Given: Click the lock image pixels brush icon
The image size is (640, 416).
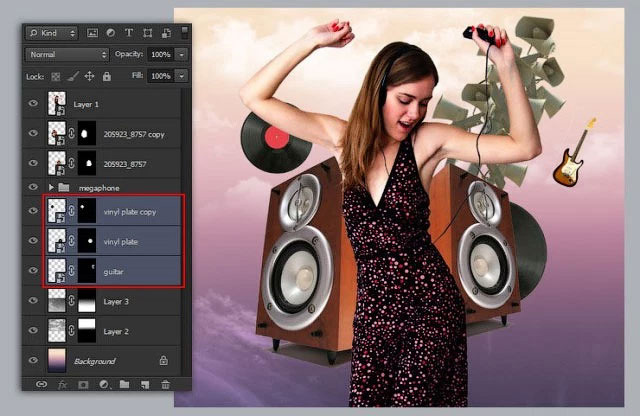Looking at the screenshot, I should pyautogui.click(x=73, y=76).
